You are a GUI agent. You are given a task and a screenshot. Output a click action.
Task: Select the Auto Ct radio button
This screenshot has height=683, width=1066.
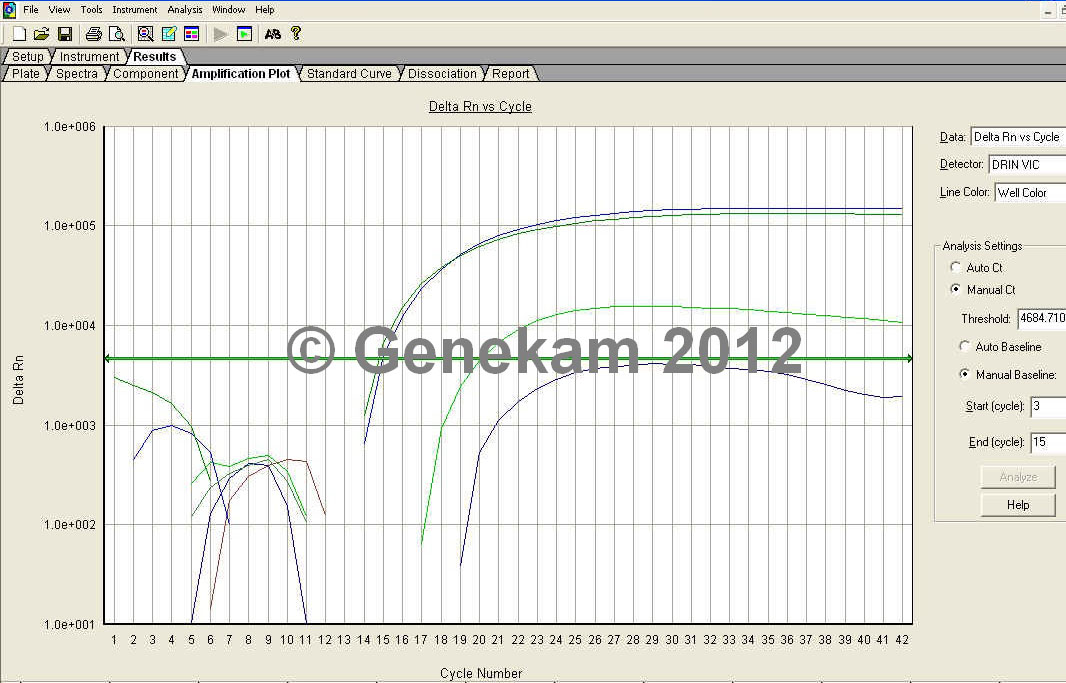(x=955, y=267)
